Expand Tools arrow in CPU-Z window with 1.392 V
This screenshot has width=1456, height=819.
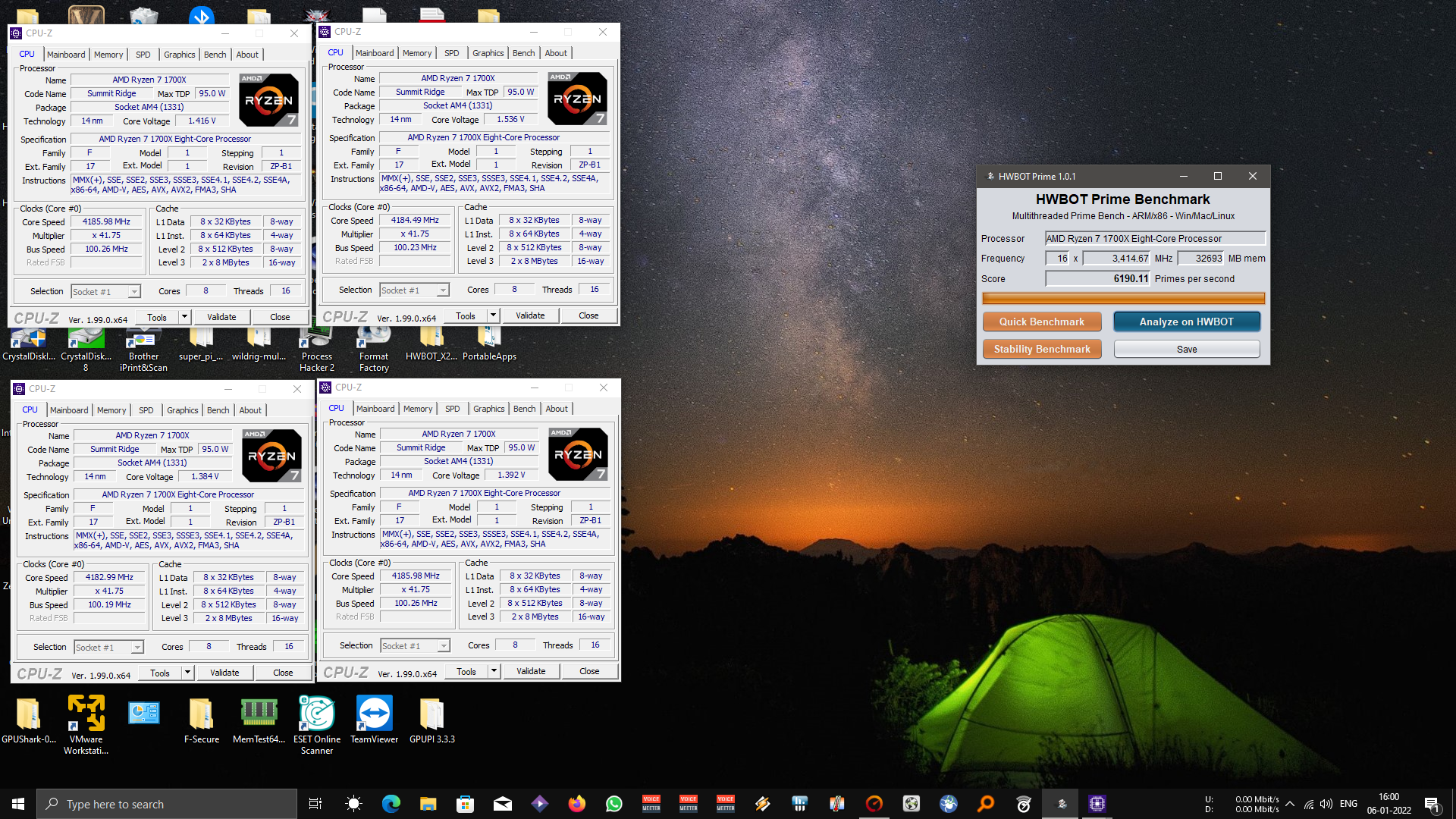(x=494, y=671)
